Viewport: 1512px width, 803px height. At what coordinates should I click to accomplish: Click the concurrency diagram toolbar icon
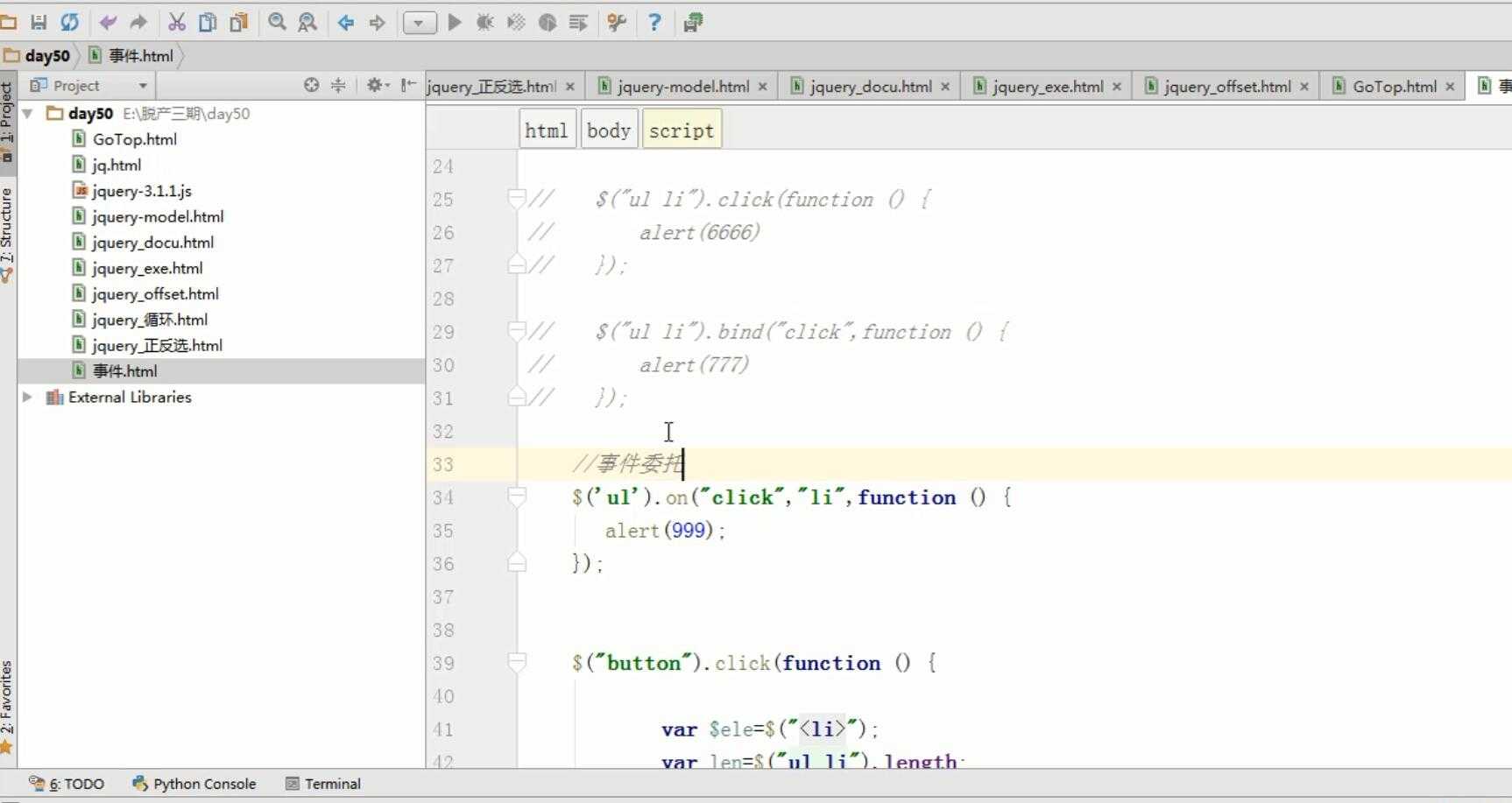(578, 23)
